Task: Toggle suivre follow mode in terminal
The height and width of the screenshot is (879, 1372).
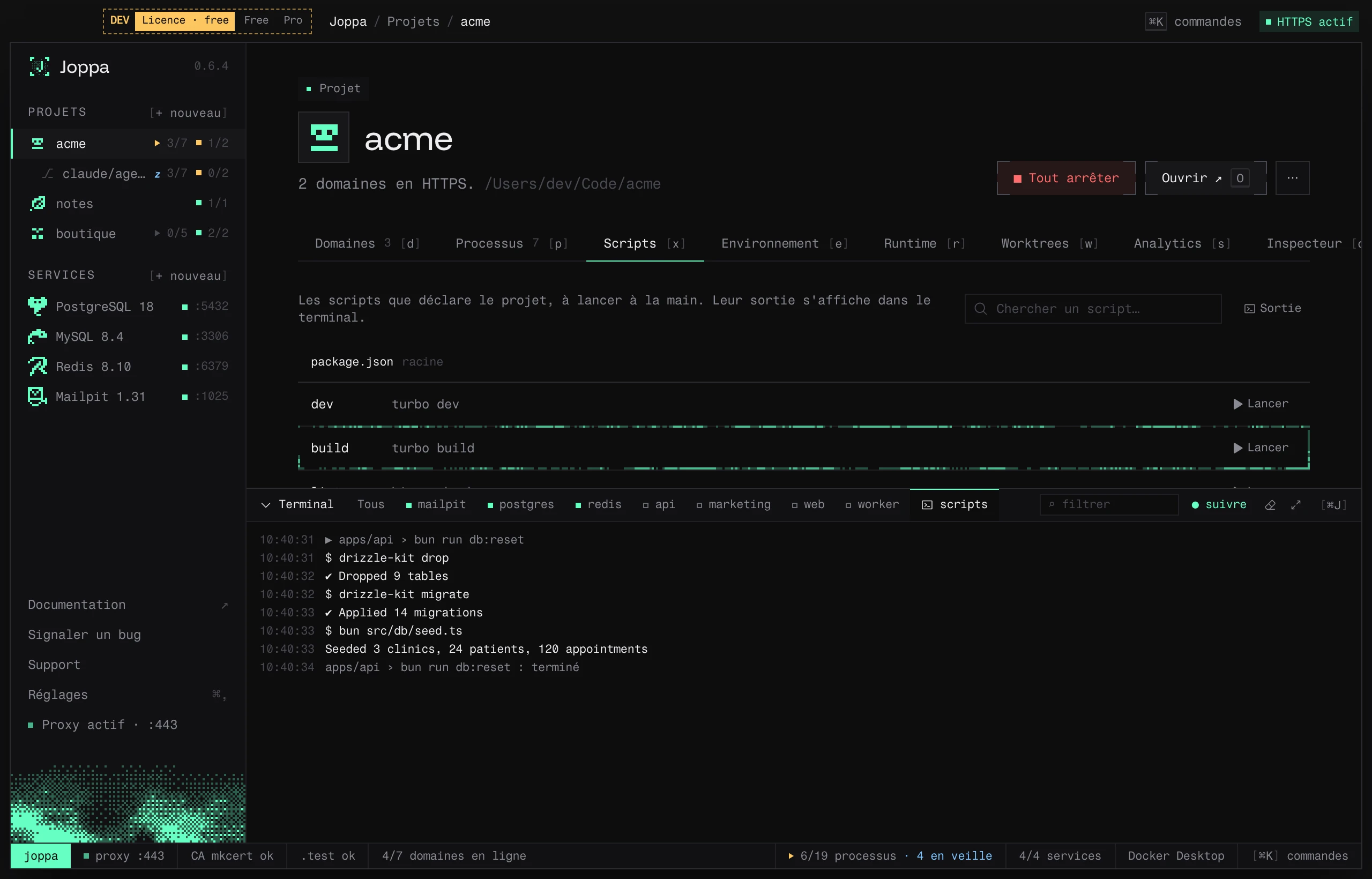Action: [x=1219, y=504]
